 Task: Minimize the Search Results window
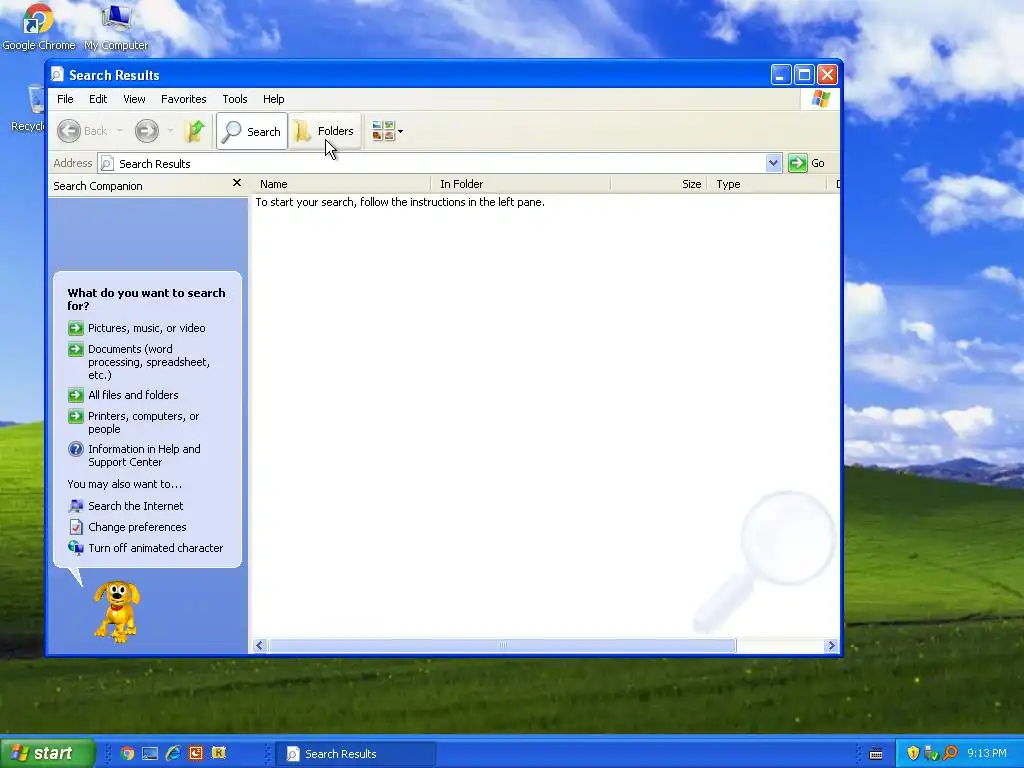click(x=781, y=74)
